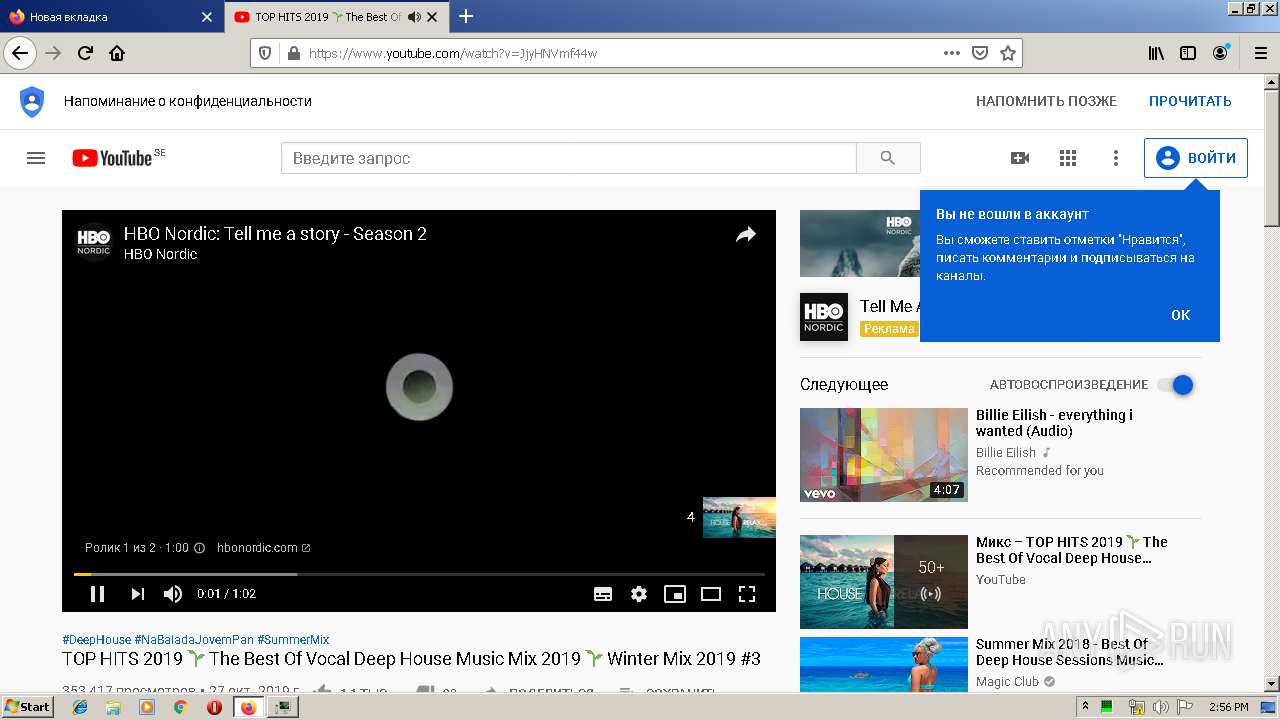
Task: Launch Internet Explorer from the taskbar
Action: [80, 707]
